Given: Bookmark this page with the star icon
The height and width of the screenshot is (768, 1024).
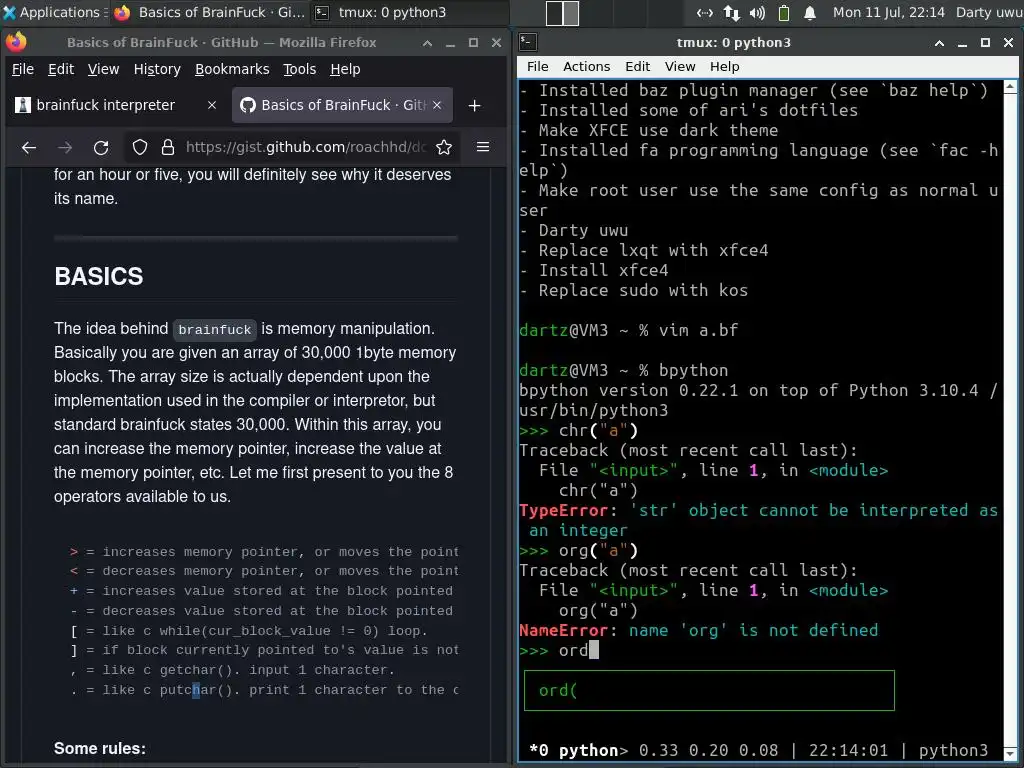Looking at the screenshot, I should [x=444, y=148].
